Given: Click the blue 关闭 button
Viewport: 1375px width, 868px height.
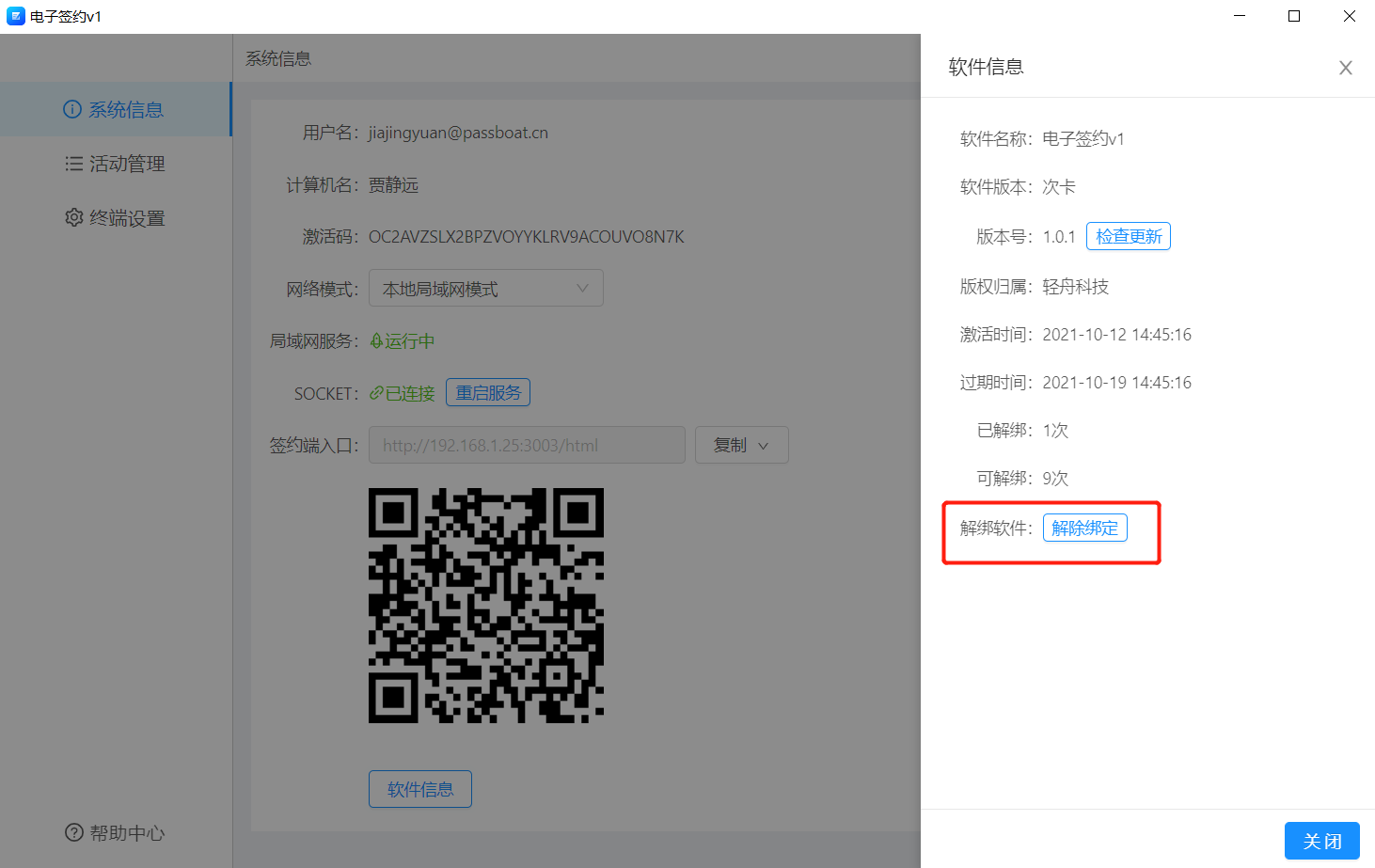Looking at the screenshot, I should coord(1322,841).
